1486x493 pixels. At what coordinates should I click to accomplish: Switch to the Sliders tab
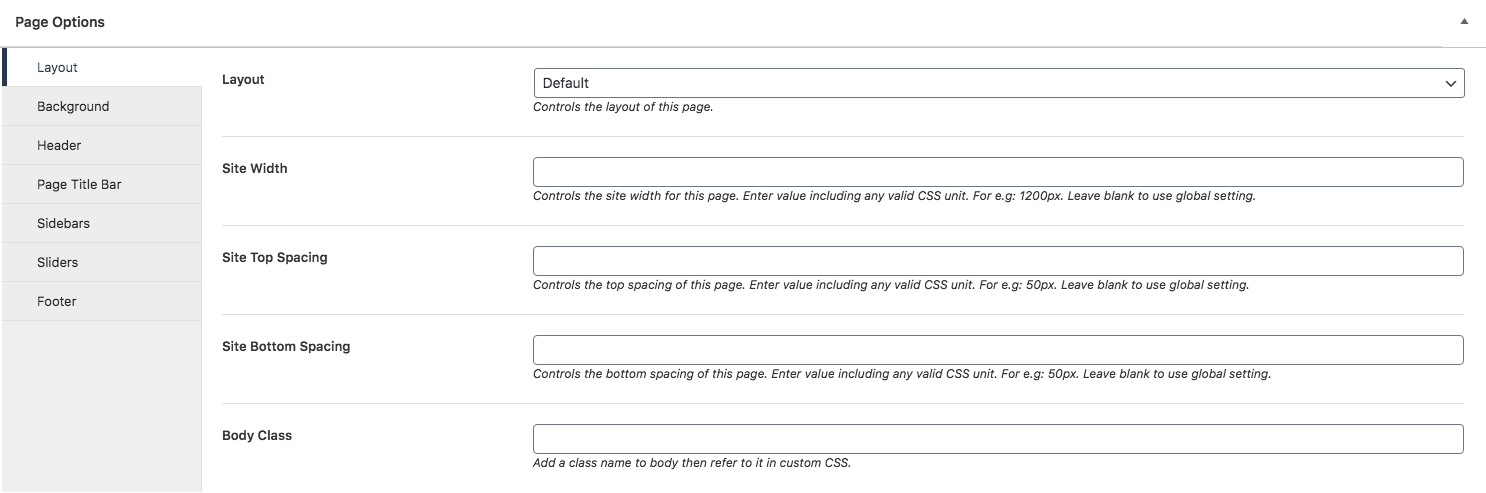point(57,262)
